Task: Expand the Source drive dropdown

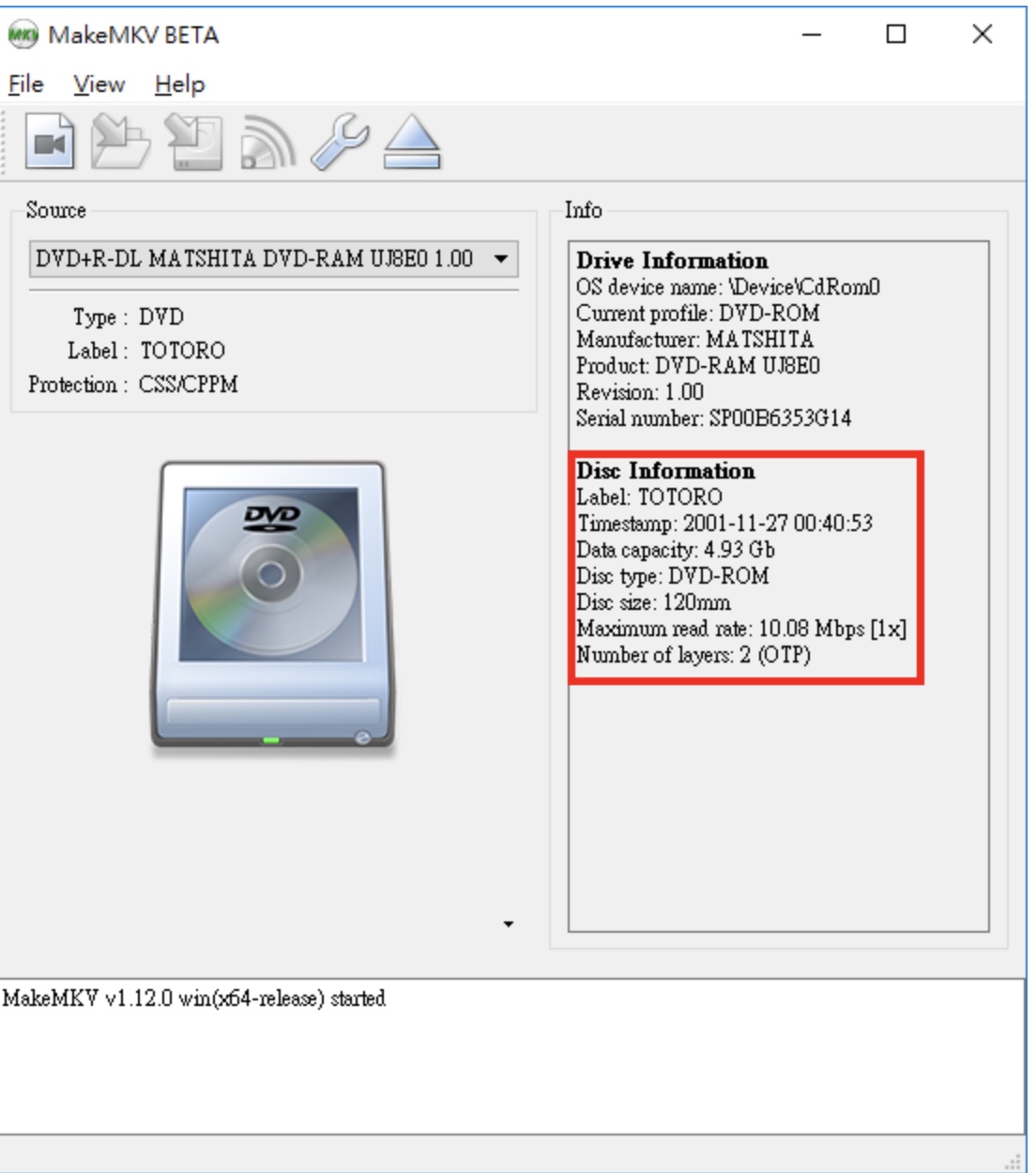Action: click(274, 258)
